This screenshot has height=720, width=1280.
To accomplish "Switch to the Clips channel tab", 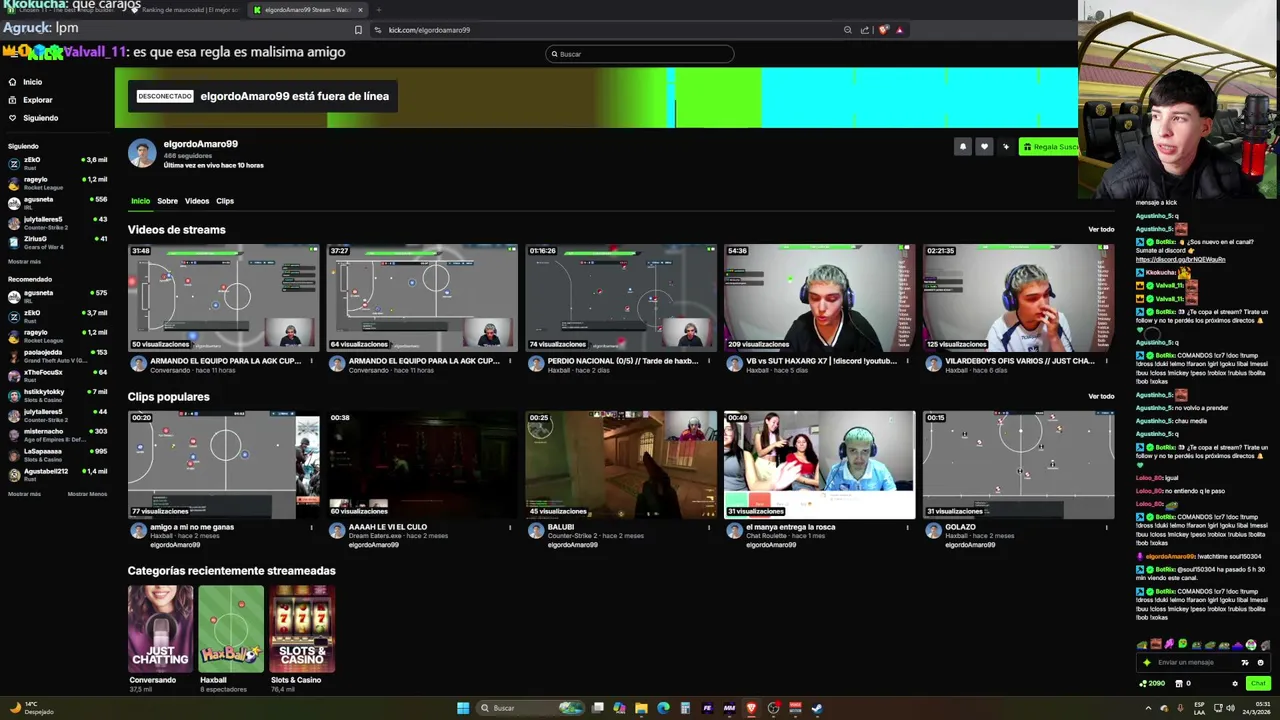I will (x=225, y=201).
